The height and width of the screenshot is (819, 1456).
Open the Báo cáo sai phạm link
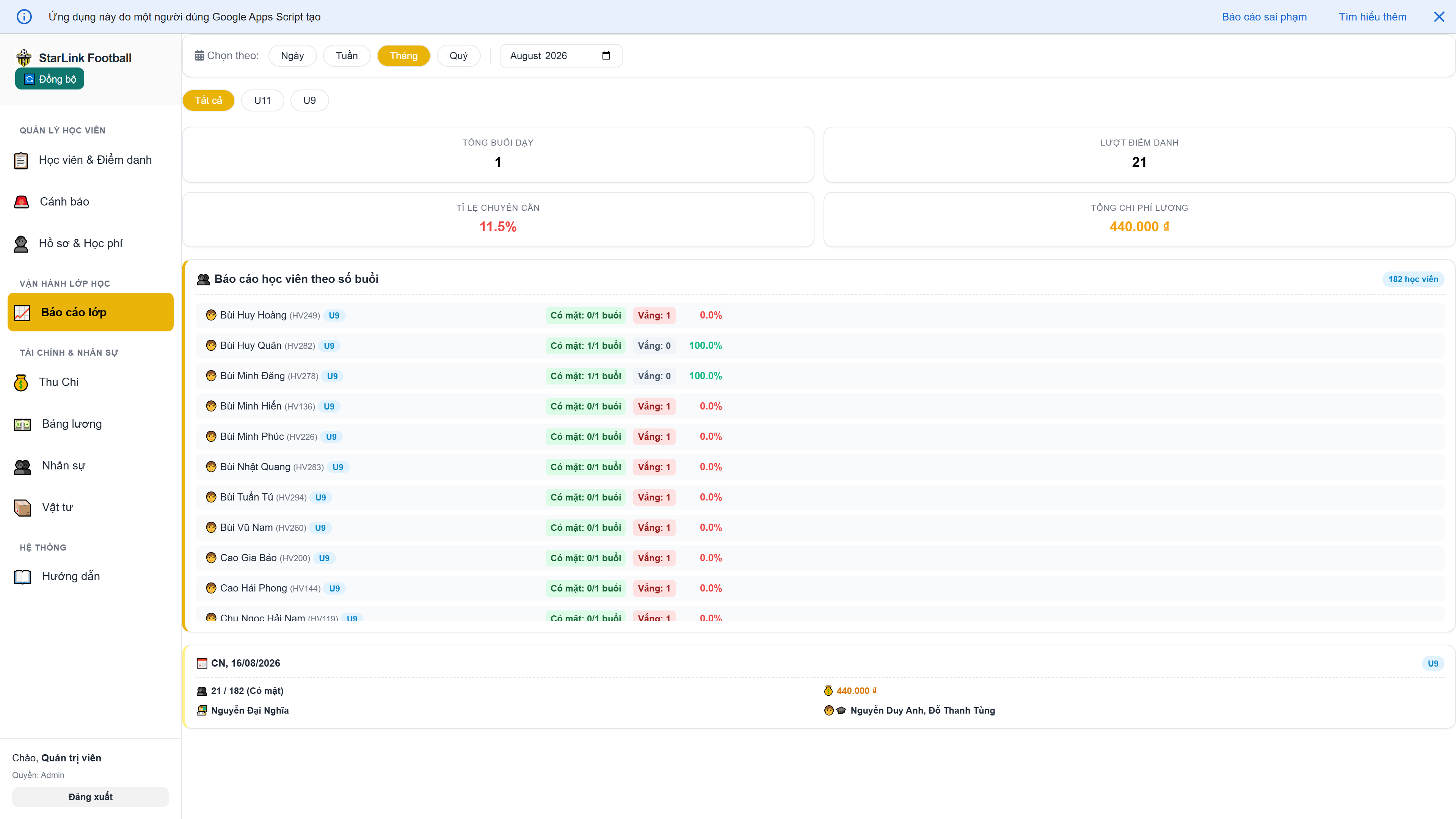(1265, 16)
